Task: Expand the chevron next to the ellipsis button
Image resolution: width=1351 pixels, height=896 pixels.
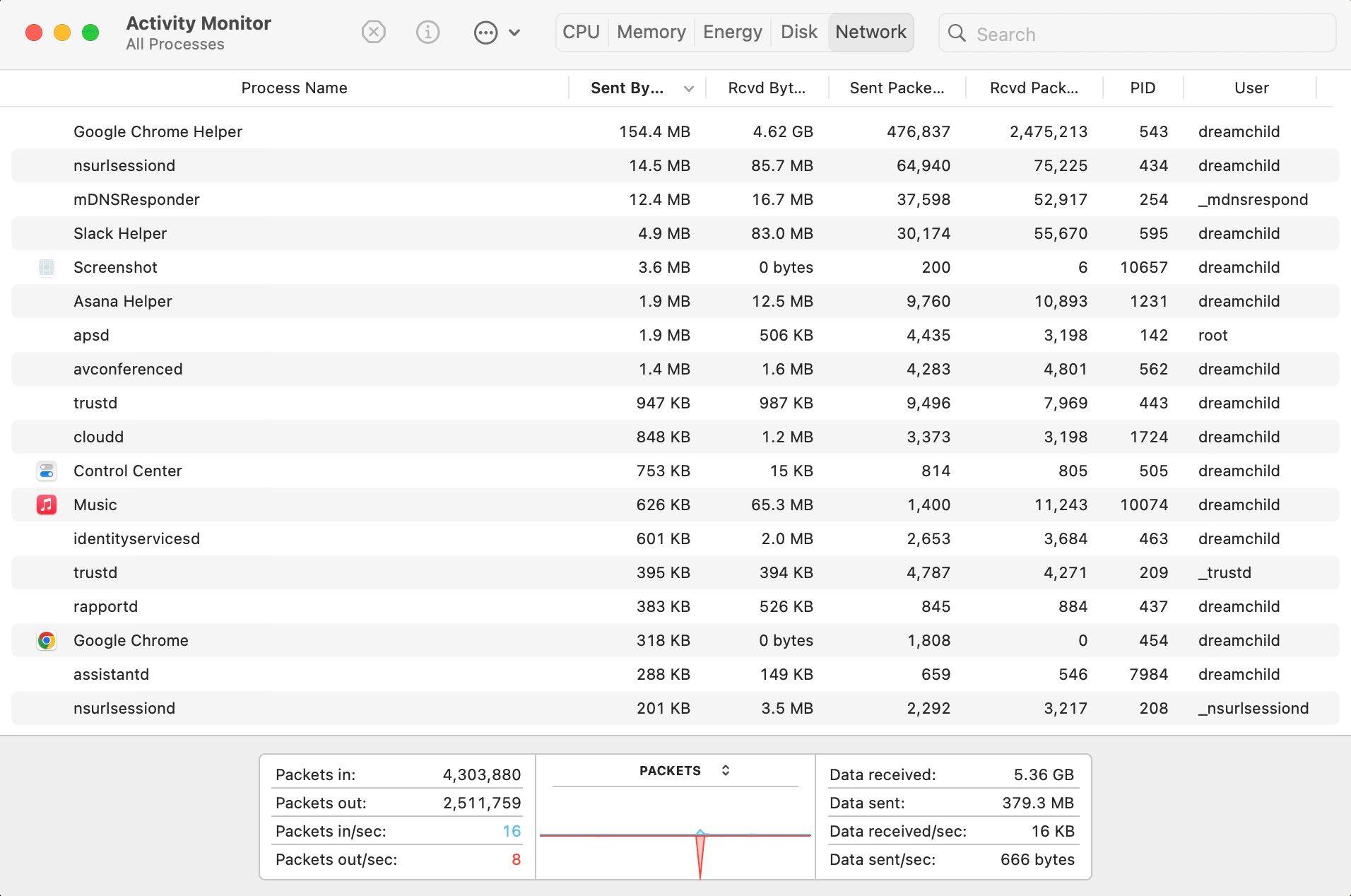Action: pyautogui.click(x=515, y=33)
